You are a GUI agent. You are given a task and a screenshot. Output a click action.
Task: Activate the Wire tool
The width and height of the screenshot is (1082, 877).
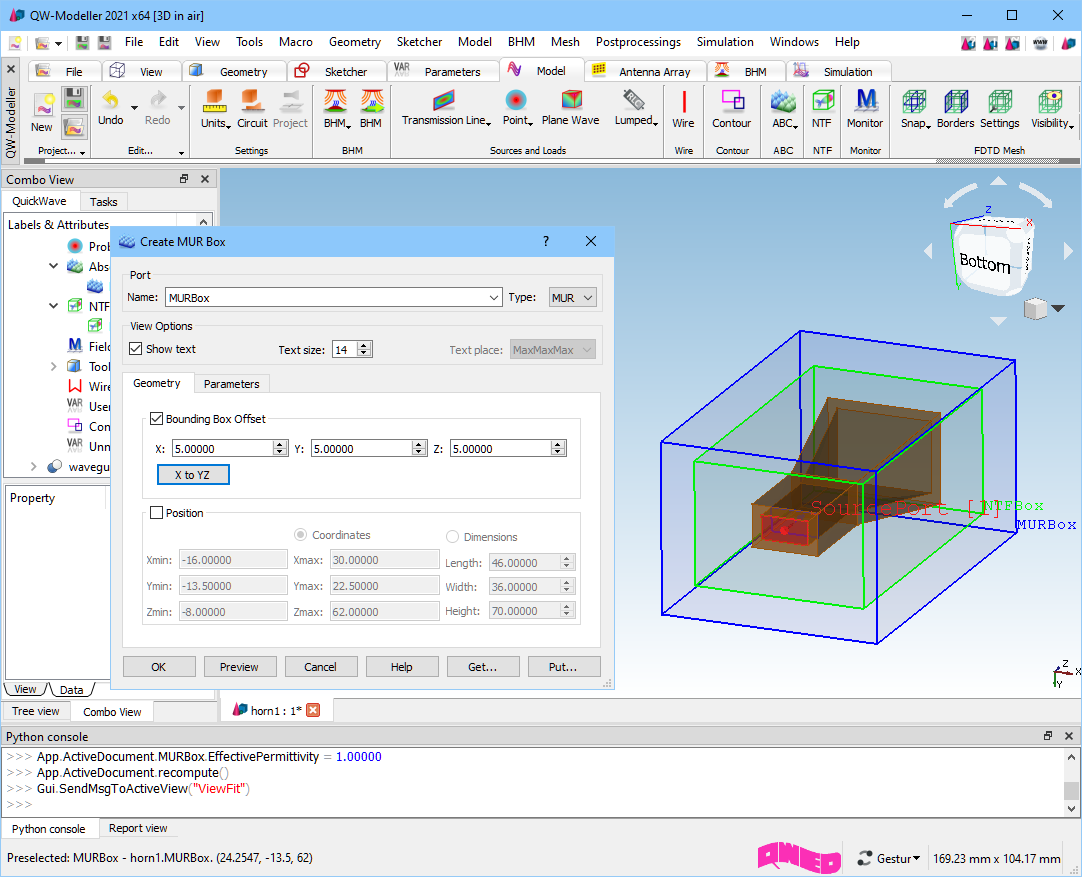(x=684, y=102)
